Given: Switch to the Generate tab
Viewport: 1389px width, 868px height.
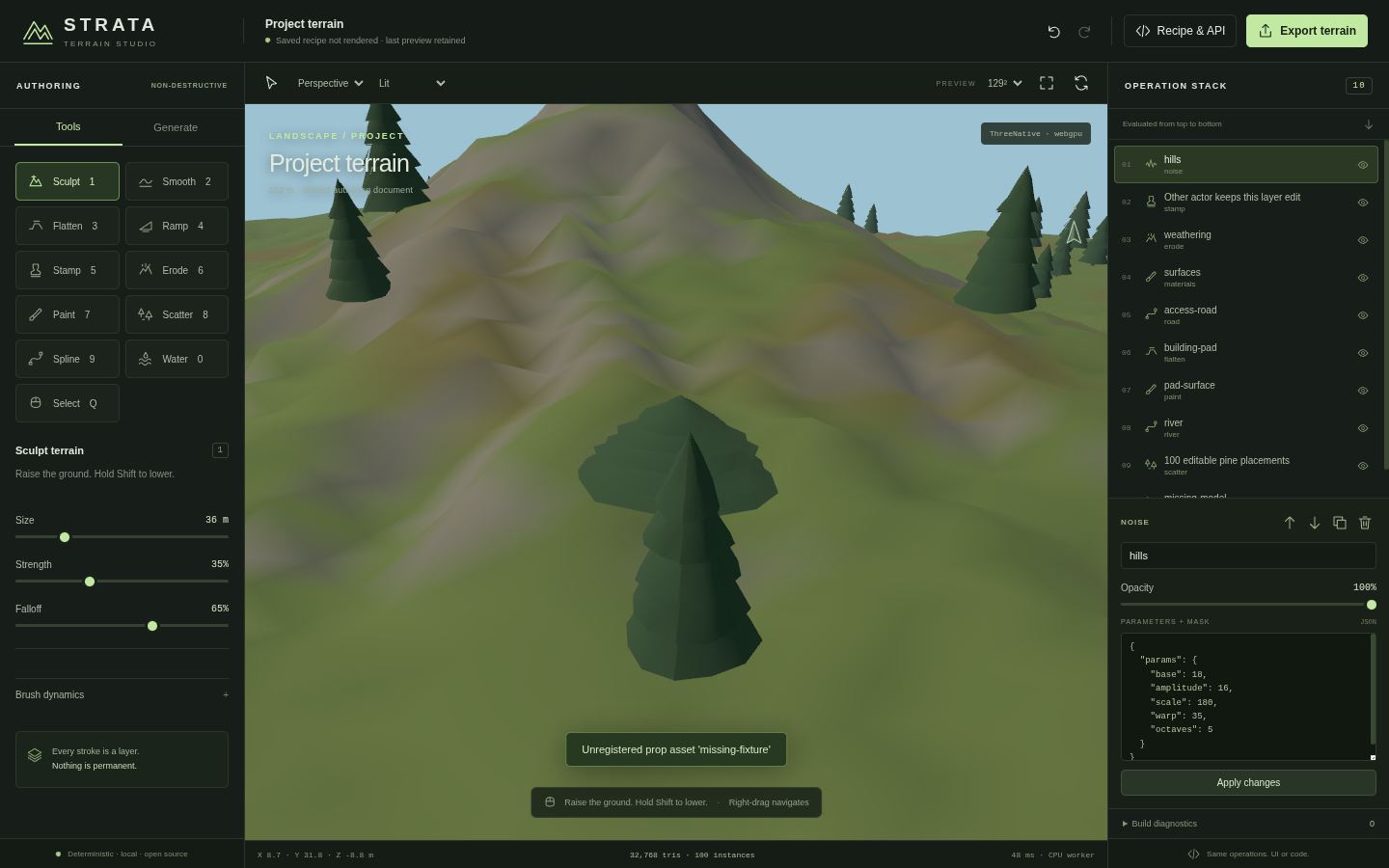Looking at the screenshot, I should (176, 127).
